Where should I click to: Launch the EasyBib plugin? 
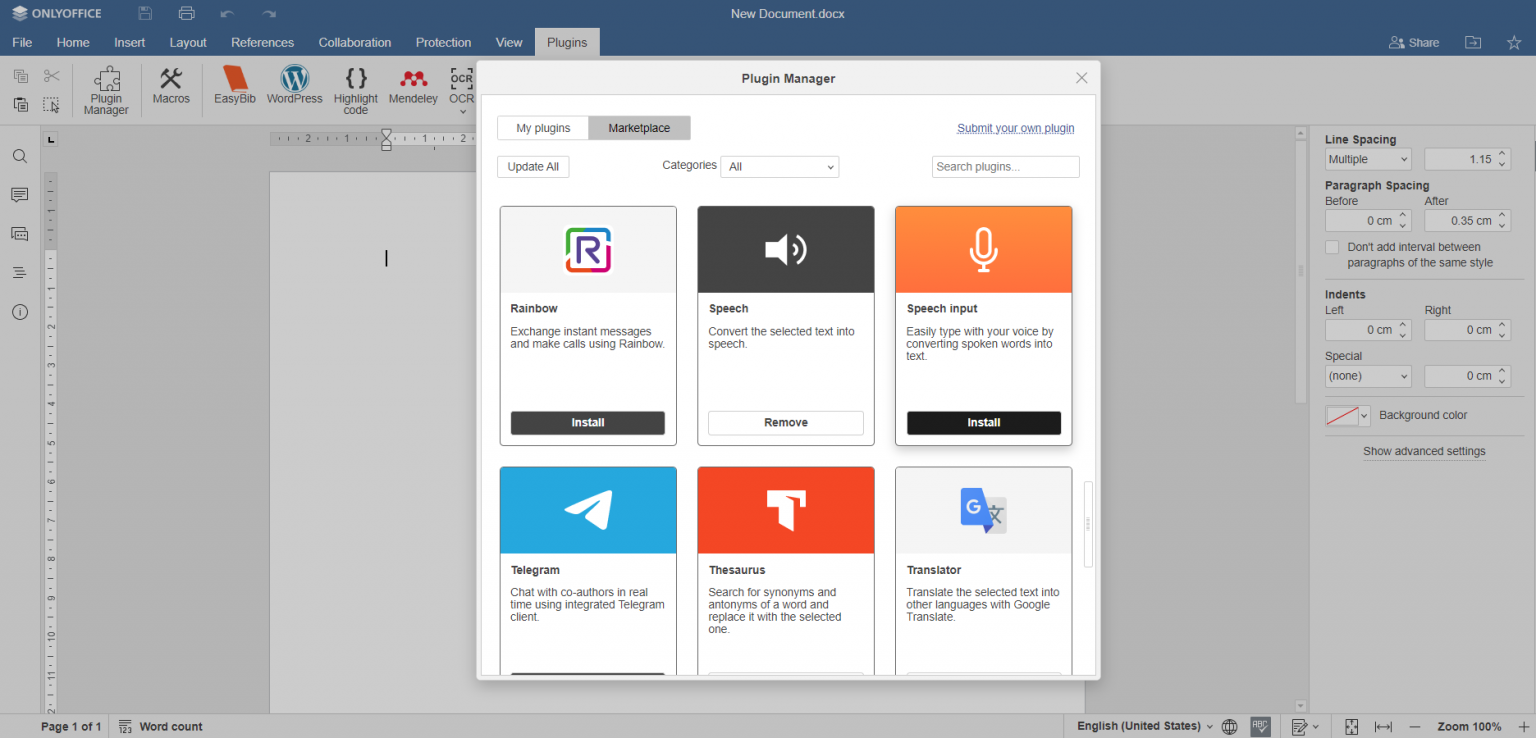[x=234, y=87]
